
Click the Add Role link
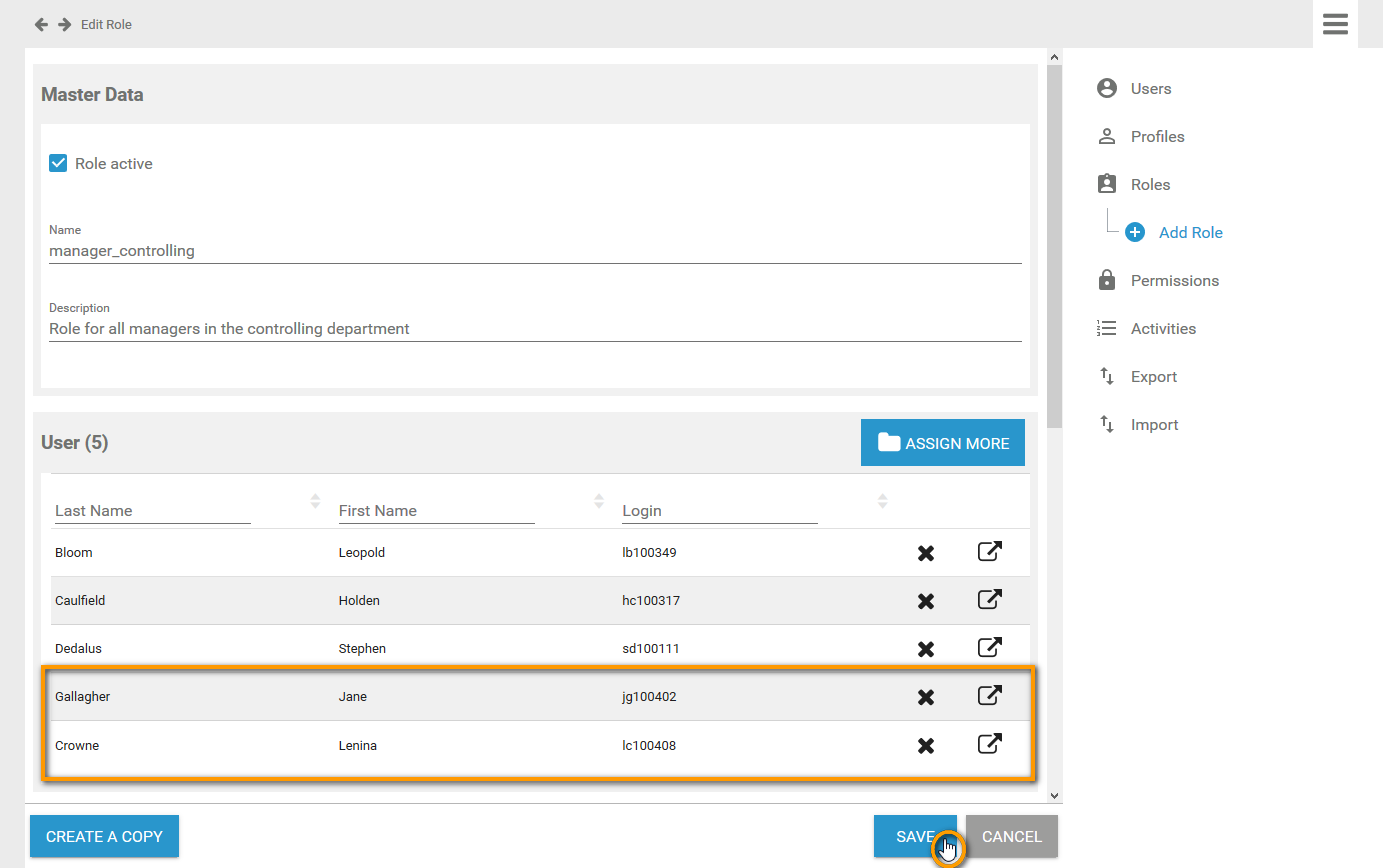pos(1190,233)
